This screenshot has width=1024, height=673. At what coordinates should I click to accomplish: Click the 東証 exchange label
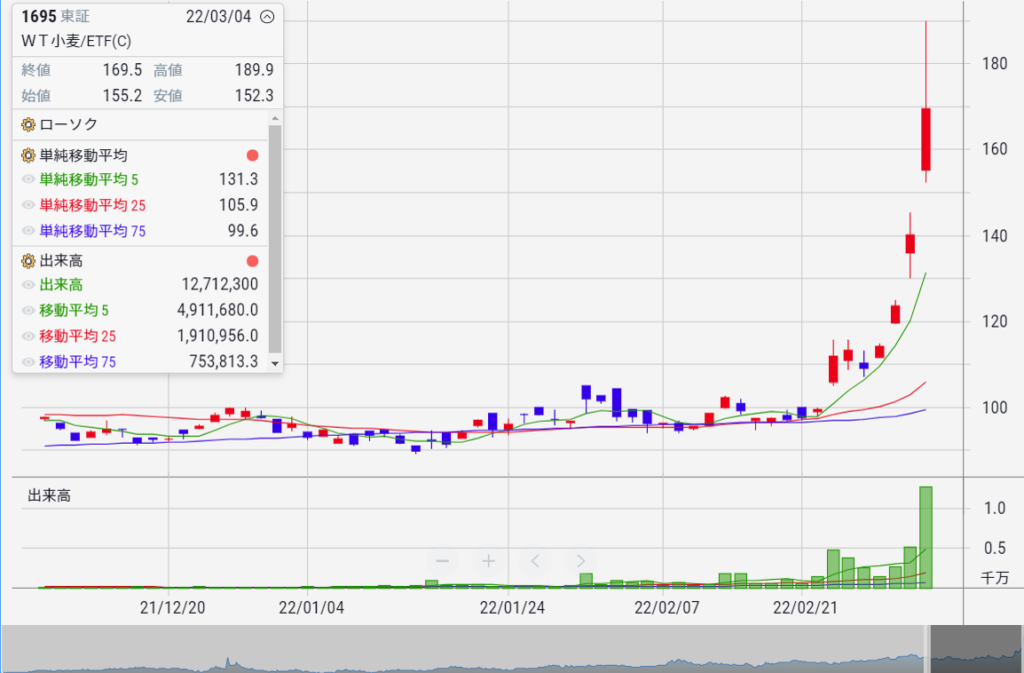tap(75, 17)
